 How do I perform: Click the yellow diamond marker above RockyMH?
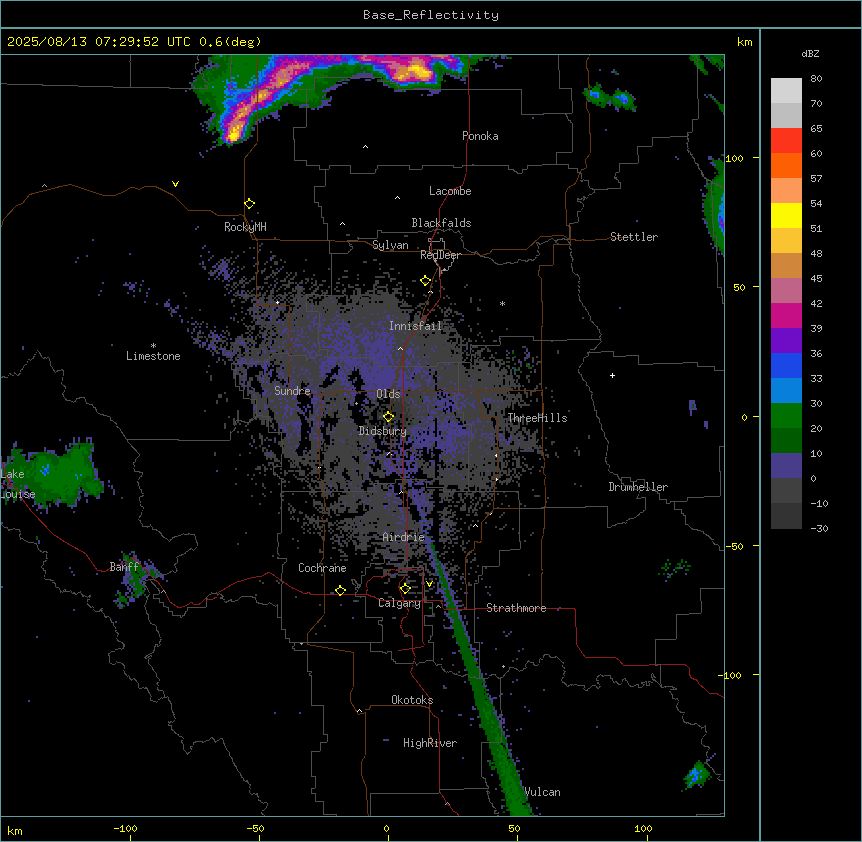[250, 204]
